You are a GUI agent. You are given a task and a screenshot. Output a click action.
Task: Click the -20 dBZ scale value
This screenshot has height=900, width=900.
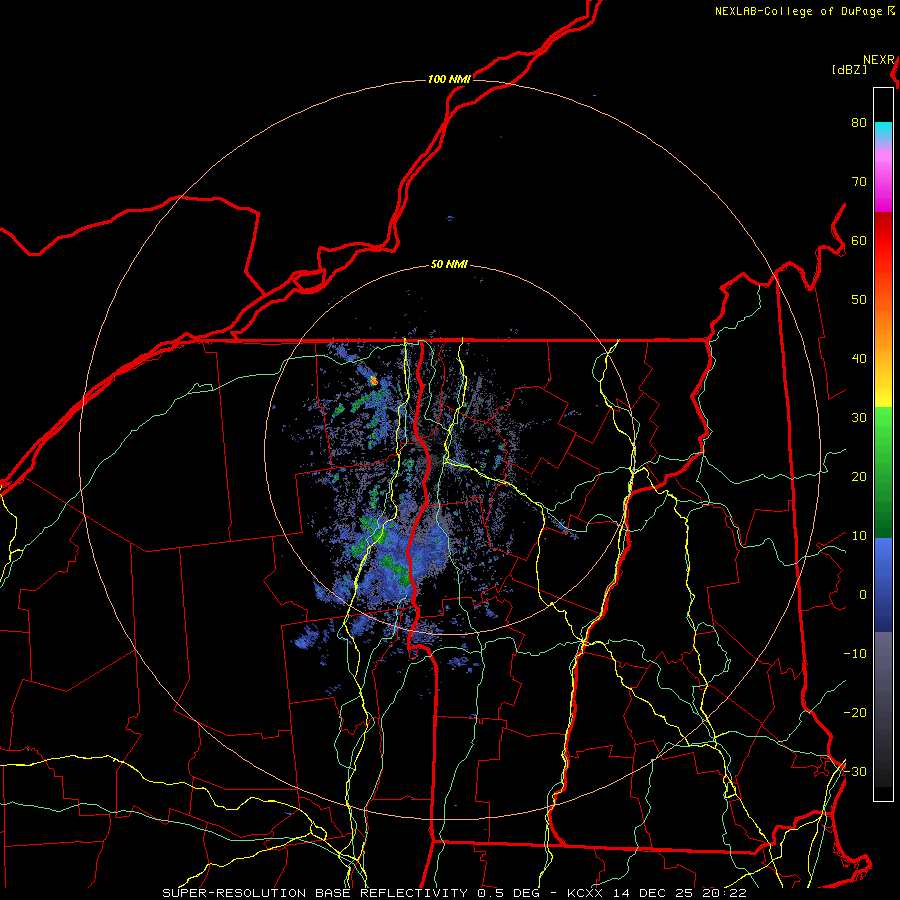click(855, 713)
